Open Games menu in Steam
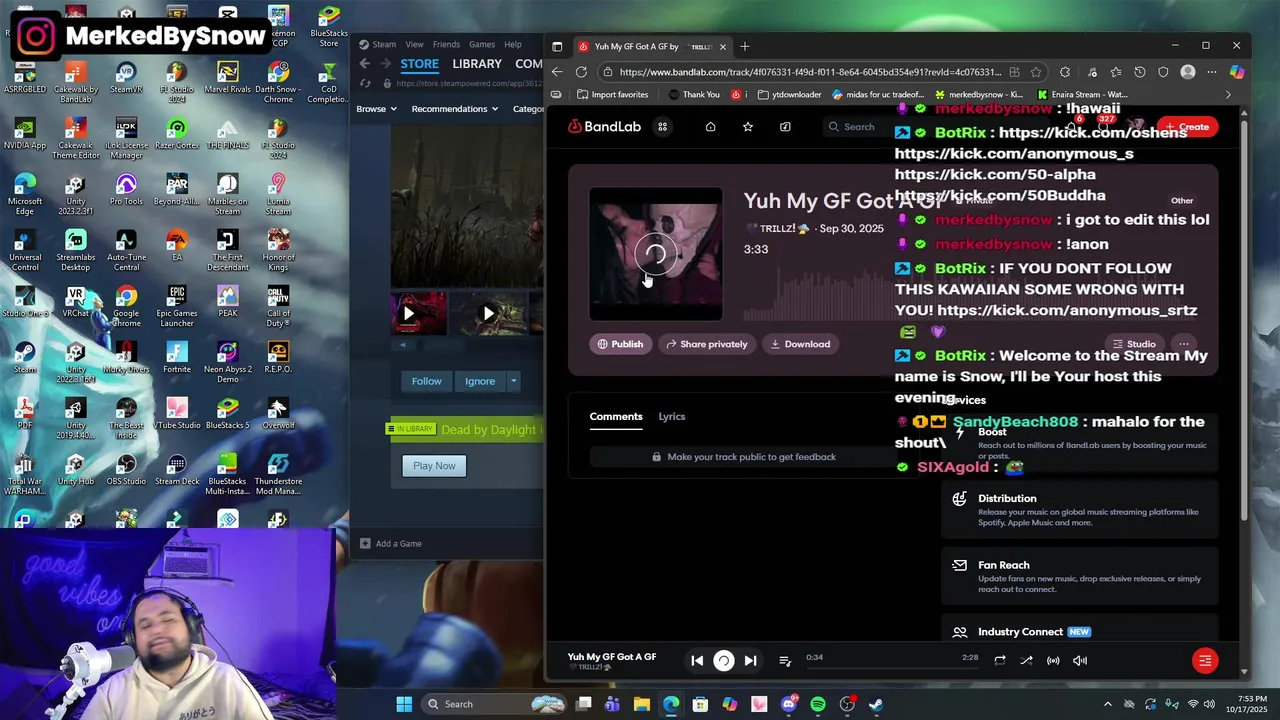Image resolution: width=1280 pixels, height=720 pixels. pyautogui.click(x=482, y=44)
